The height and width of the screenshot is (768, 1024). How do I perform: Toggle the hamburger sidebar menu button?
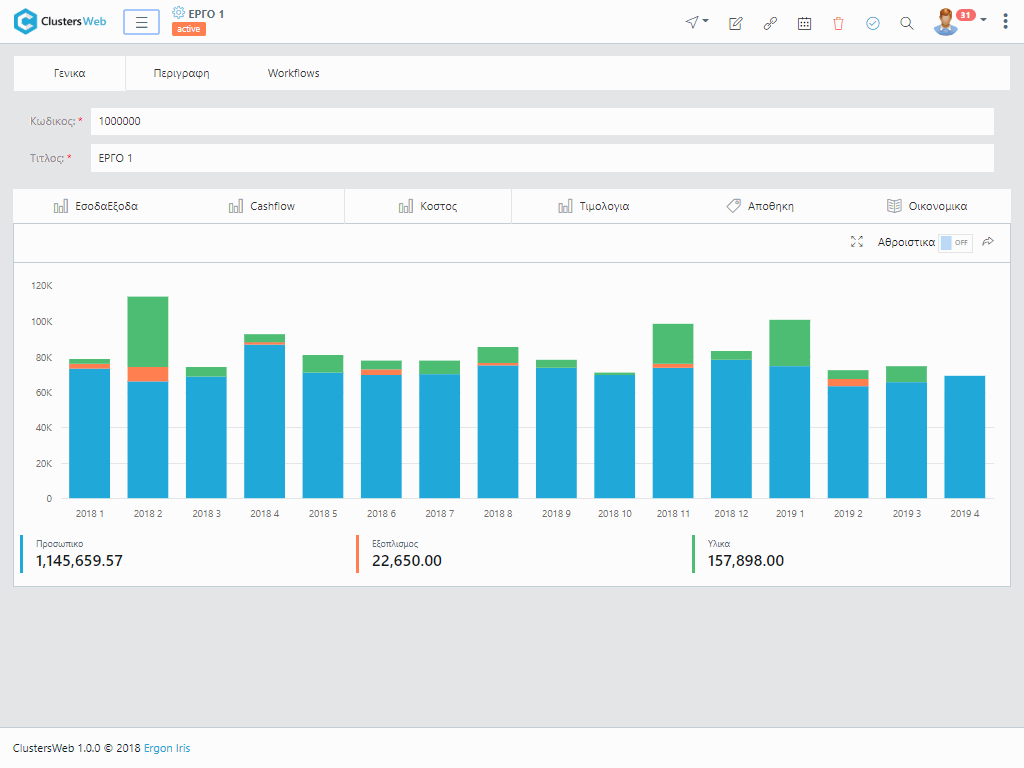pos(141,22)
